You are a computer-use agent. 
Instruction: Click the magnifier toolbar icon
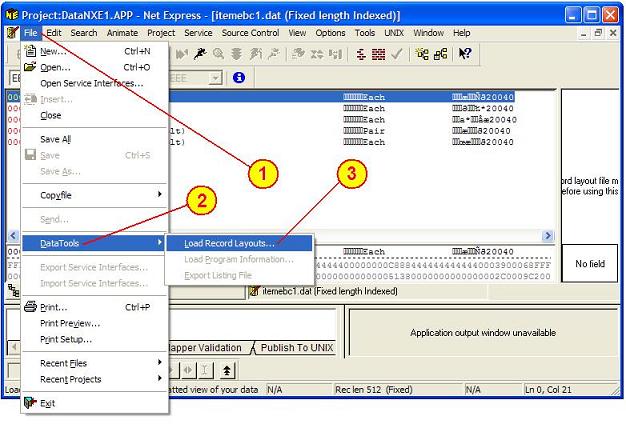click(x=218, y=53)
